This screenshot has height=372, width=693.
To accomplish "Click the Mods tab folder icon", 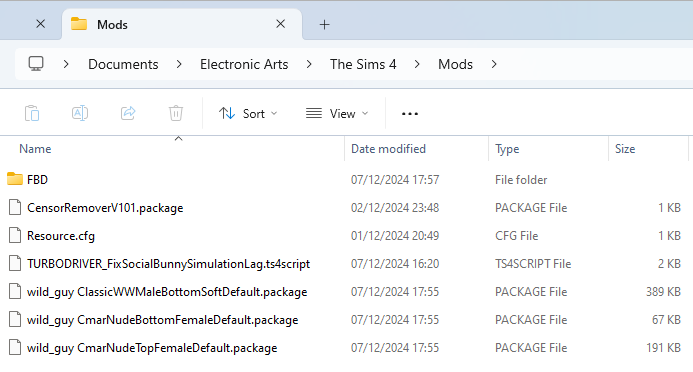I will click(x=79, y=24).
